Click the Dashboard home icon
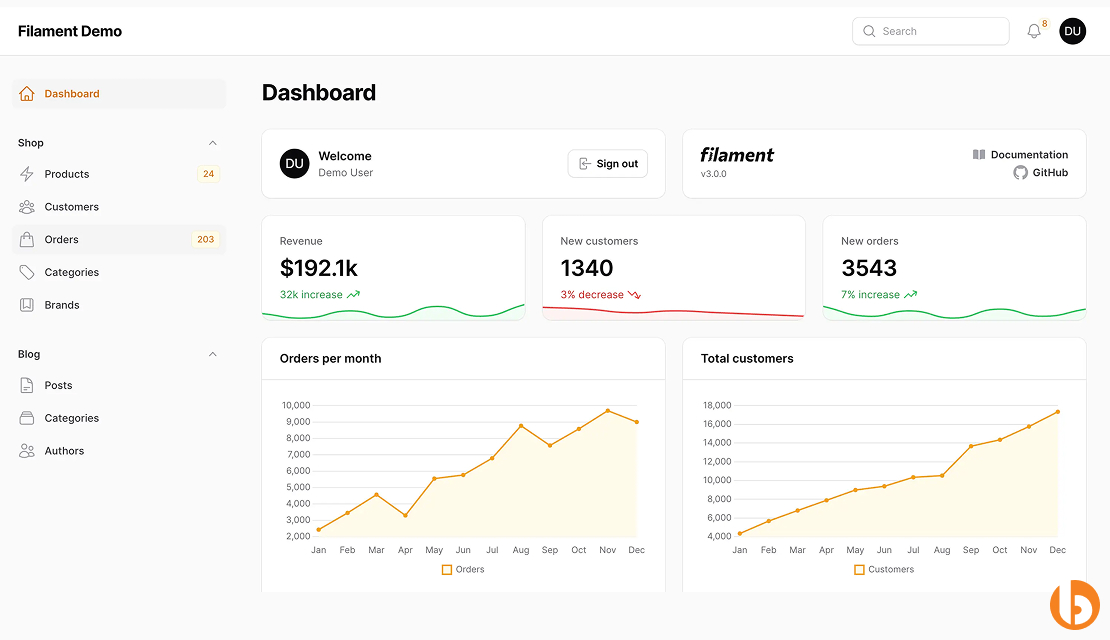Viewport: 1110px width, 640px height. click(x=27, y=93)
